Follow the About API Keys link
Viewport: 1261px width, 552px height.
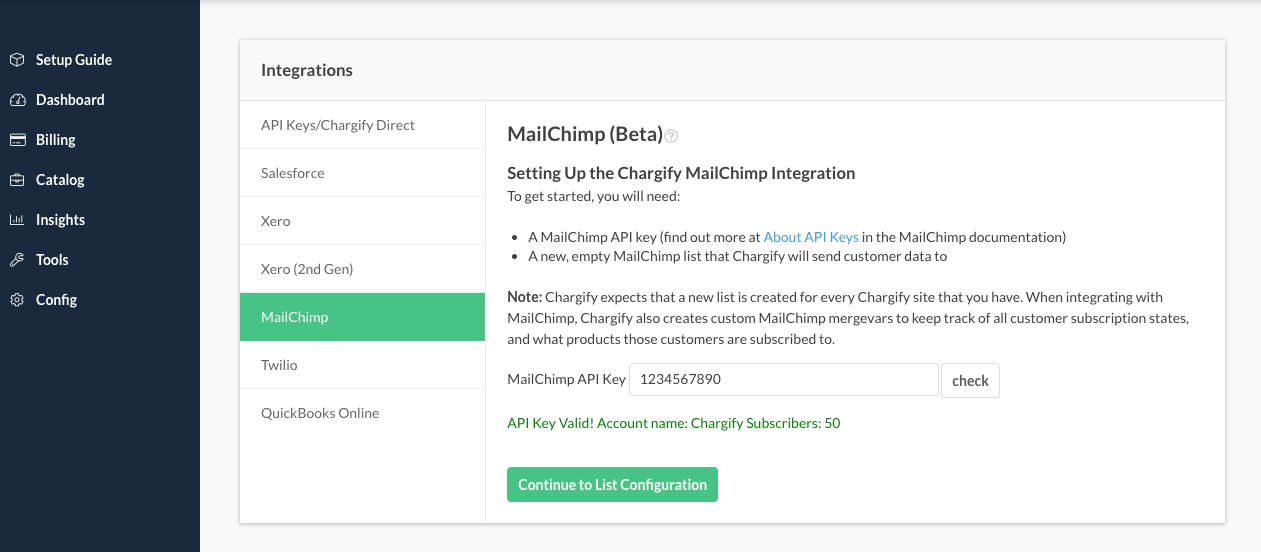[811, 237]
